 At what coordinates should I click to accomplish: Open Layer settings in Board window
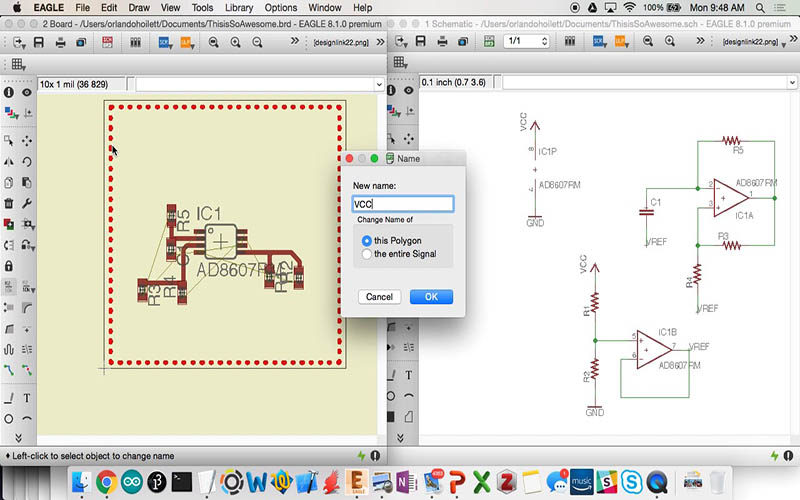tap(10, 112)
